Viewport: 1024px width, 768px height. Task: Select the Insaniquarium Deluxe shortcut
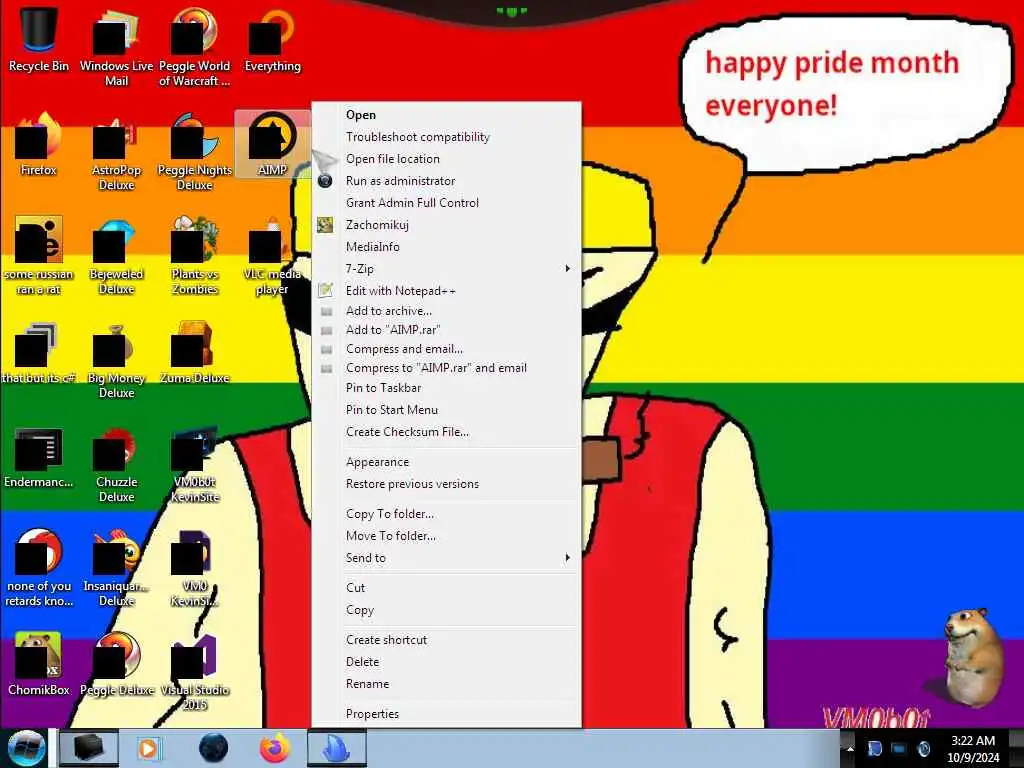tap(116, 568)
